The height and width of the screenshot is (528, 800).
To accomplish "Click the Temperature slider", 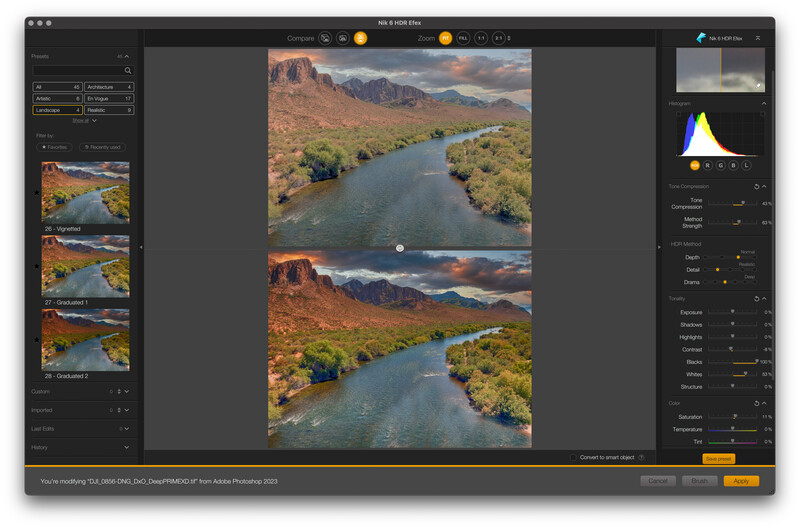I will pos(732,430).
